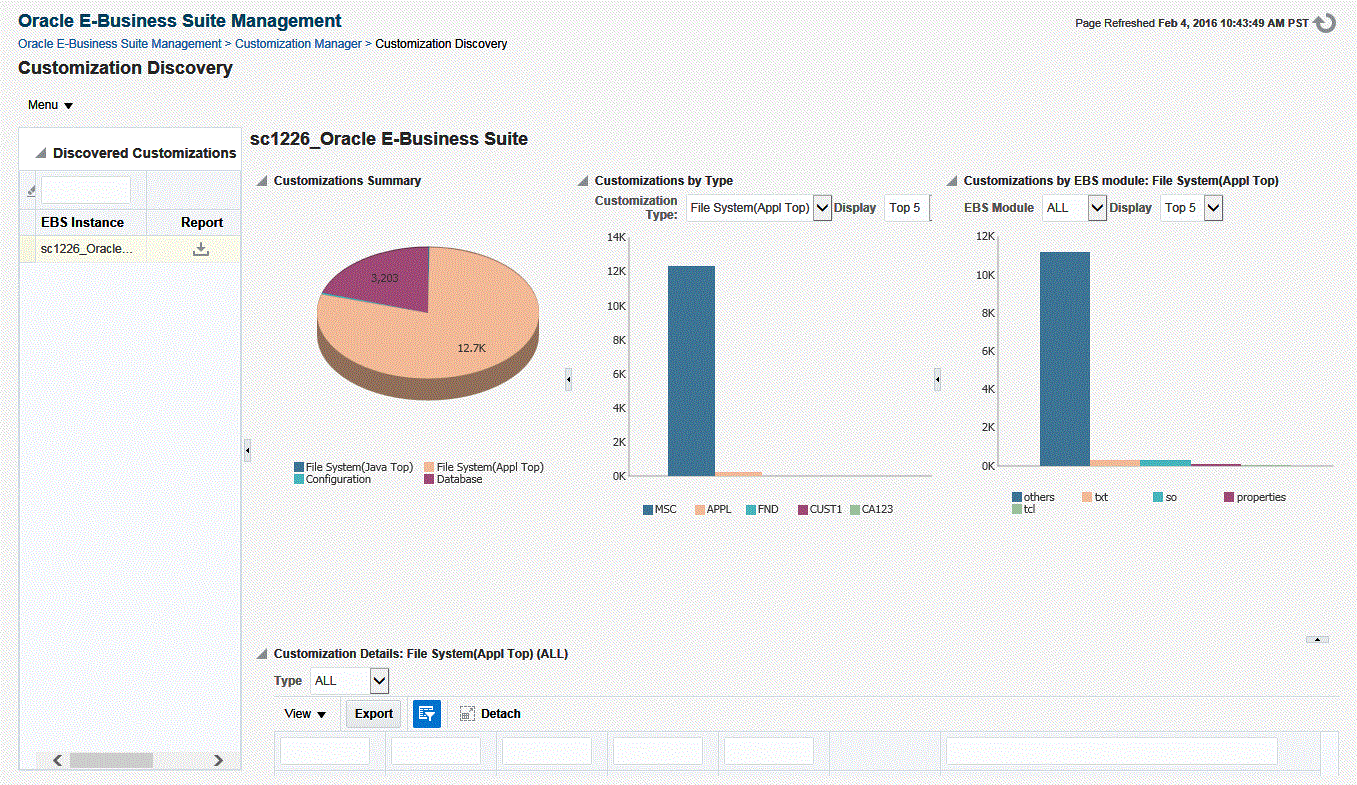1357x785 pixels.
Task: Open the Type ALL dropdown
Action: pos(379,680)
